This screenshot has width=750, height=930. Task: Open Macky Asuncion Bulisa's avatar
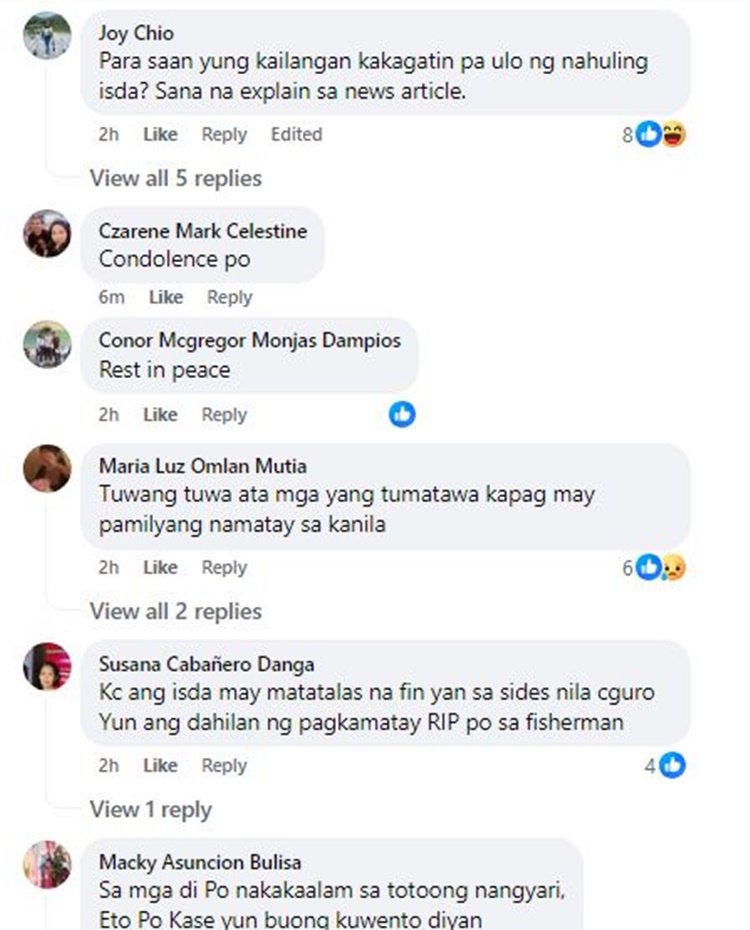click(x=47, y=864)
